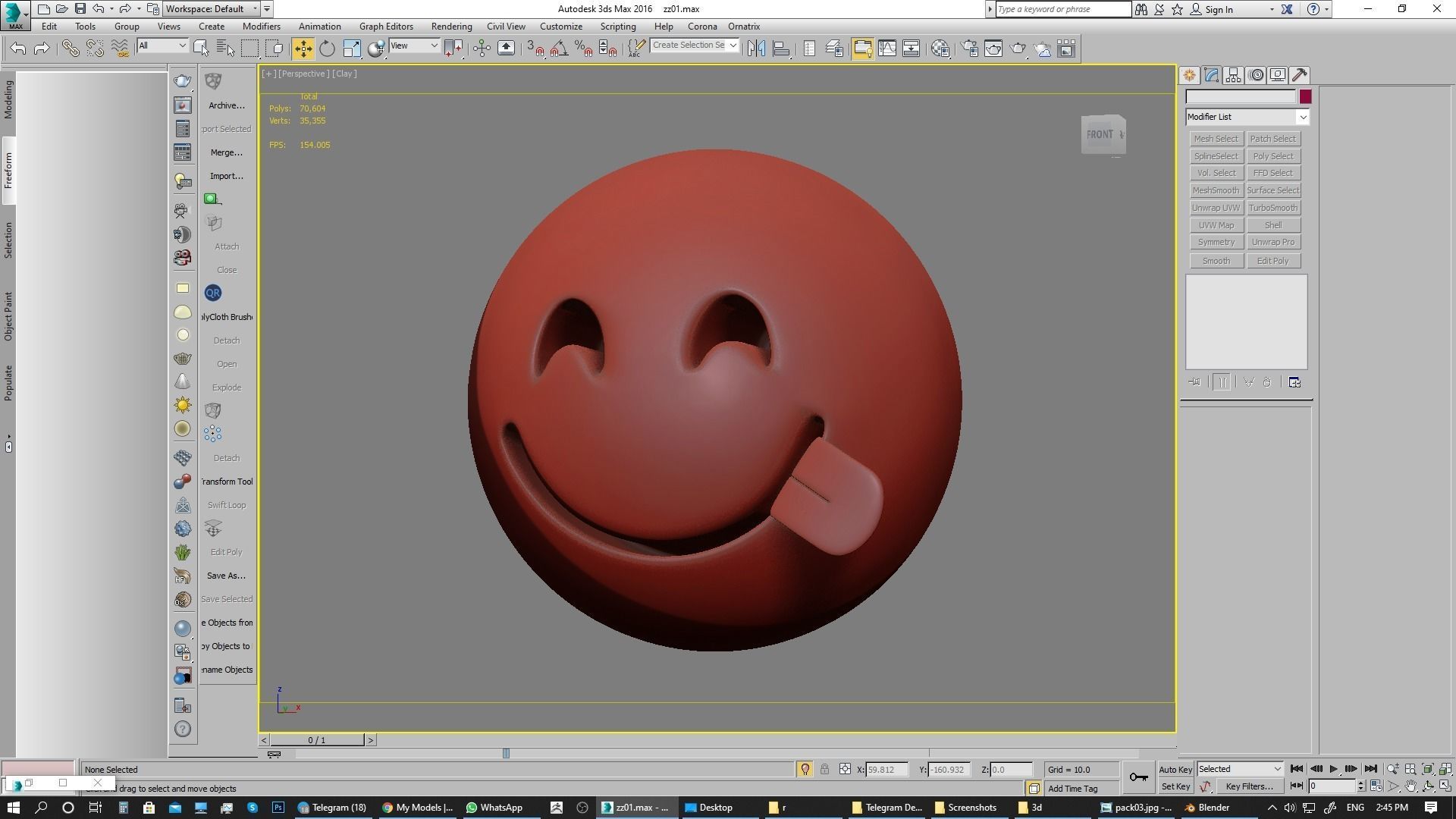Open the Utilities hammer panel tab
Image resolution: width=1456 pixels, height=819 pixels.
tap(1300, 75)
